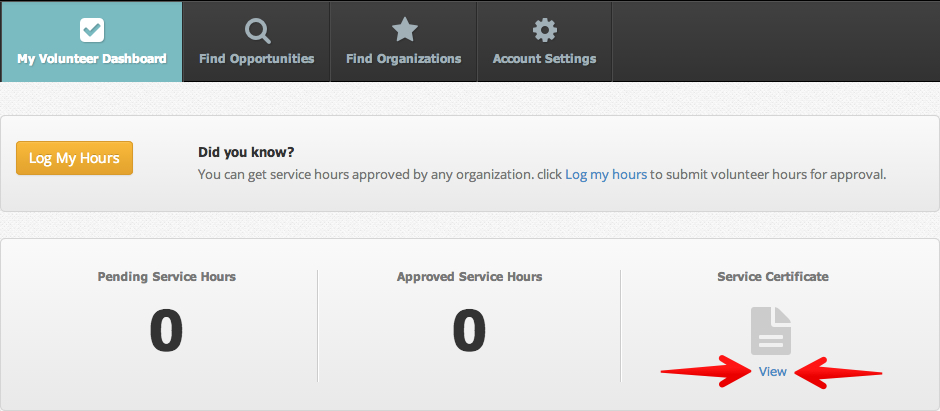Click the Approved Service Hours count of 0
The image size is (940, 411).
tap(469, 331)
